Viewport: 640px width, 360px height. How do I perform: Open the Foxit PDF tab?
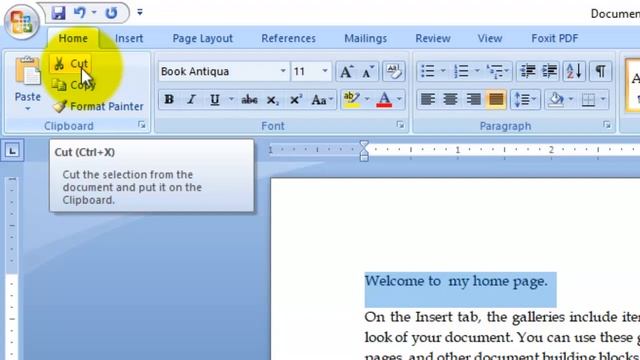pyautogui.click(x=555, y=38)
